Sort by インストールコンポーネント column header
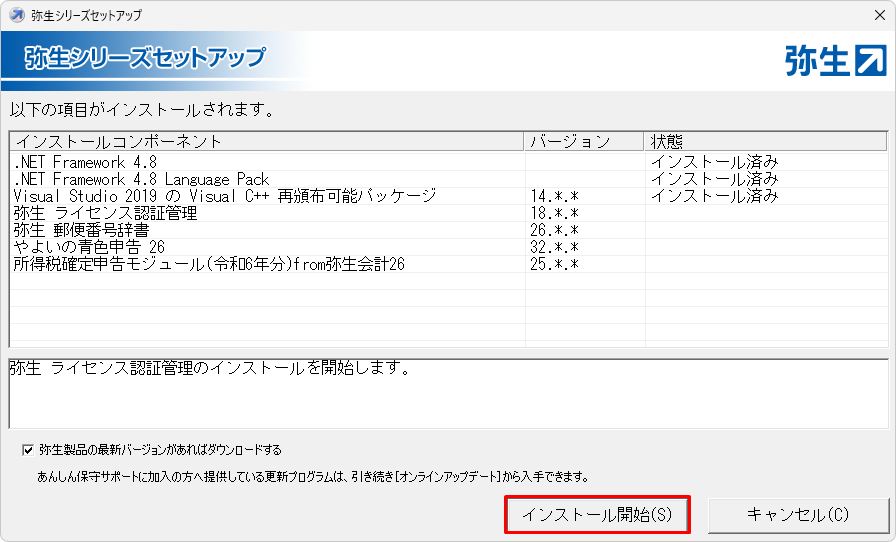This screenshot has height=542, width=896. 266,141
